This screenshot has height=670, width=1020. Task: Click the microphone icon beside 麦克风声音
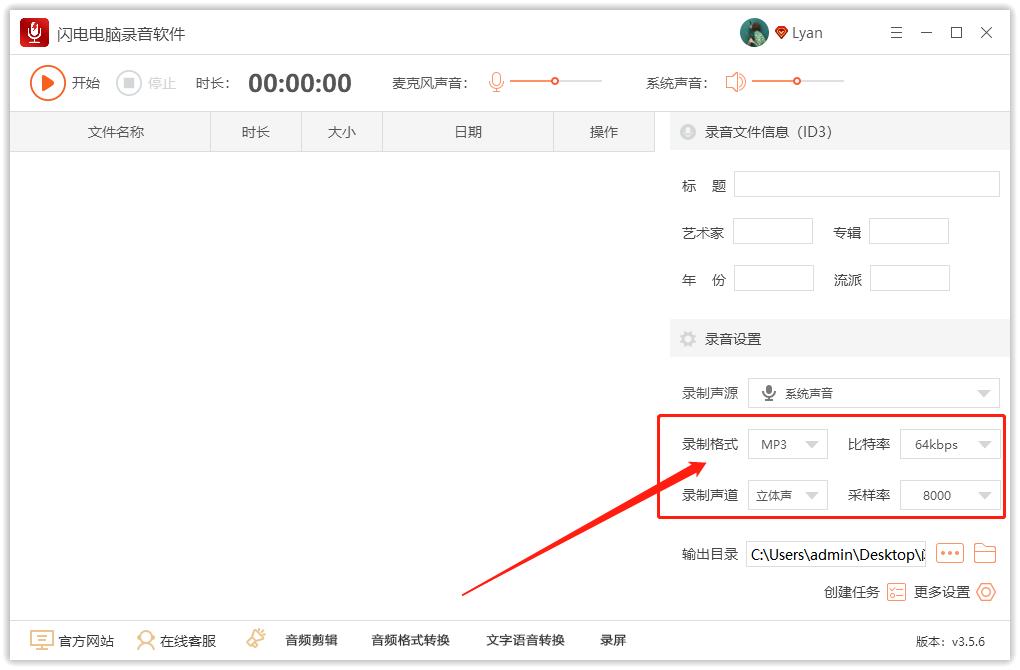tap(496, 83)
